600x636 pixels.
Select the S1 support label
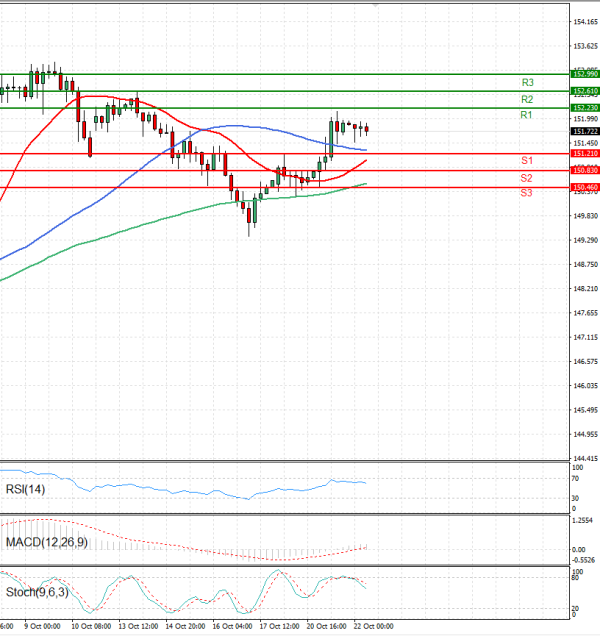point(525,161)
